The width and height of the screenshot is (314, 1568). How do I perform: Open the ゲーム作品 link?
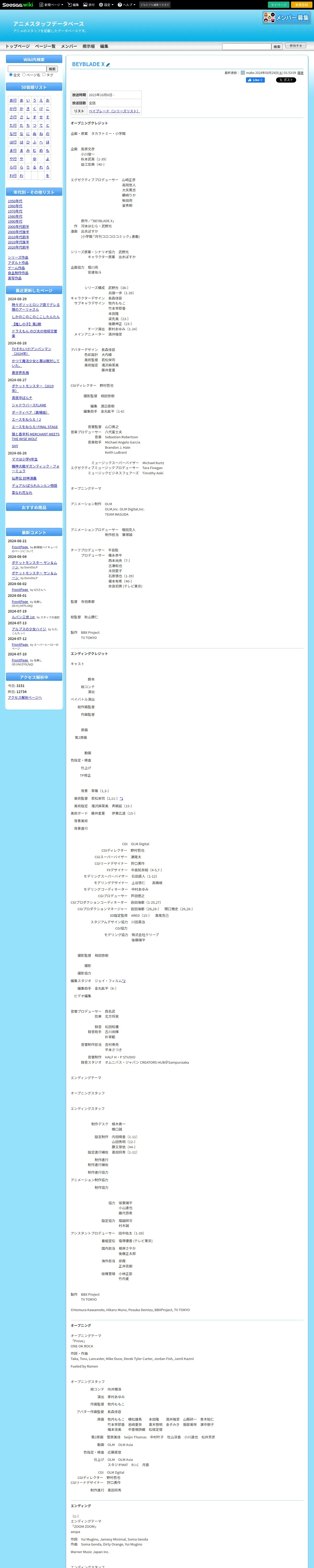16,268
